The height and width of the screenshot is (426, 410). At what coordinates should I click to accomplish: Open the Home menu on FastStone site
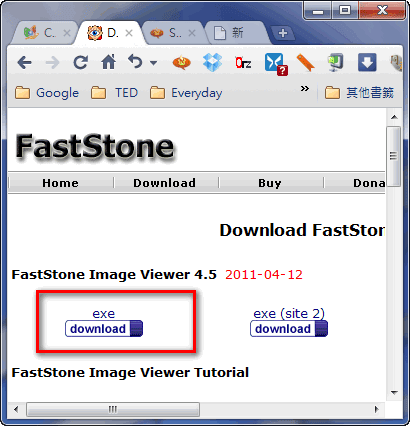pos(60,183)
